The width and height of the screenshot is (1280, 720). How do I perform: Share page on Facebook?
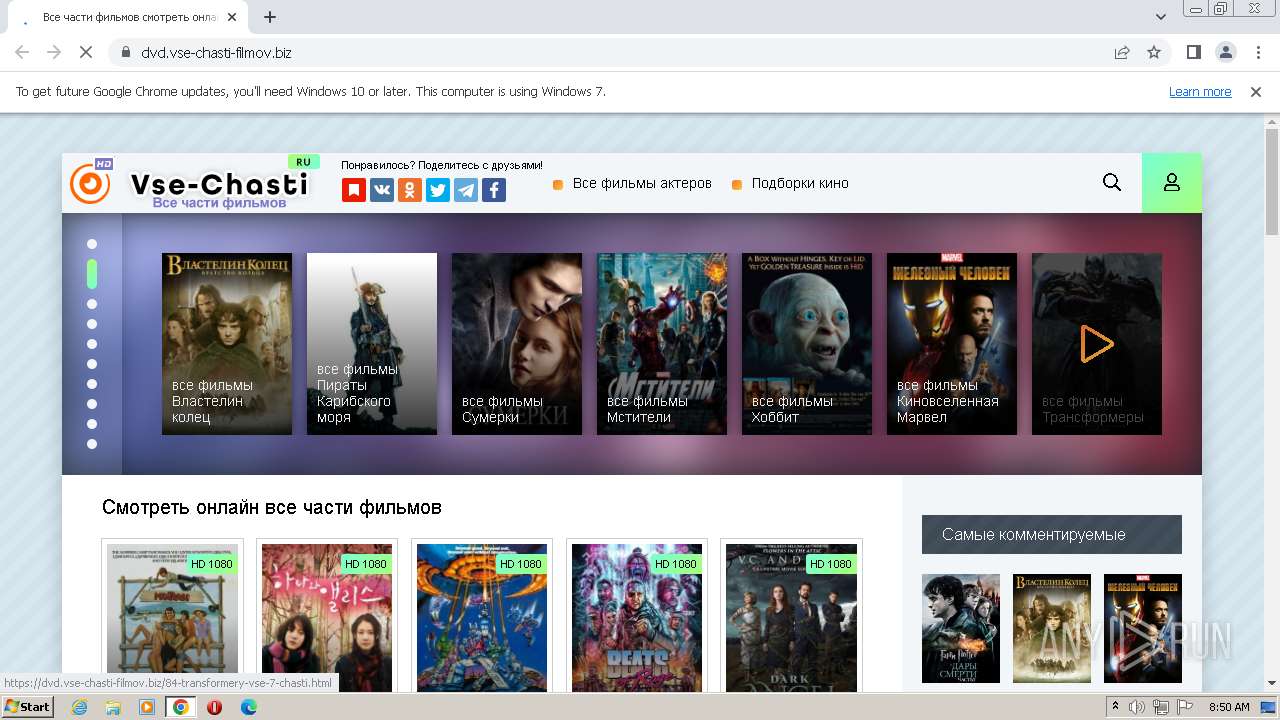tap(494, 190)
